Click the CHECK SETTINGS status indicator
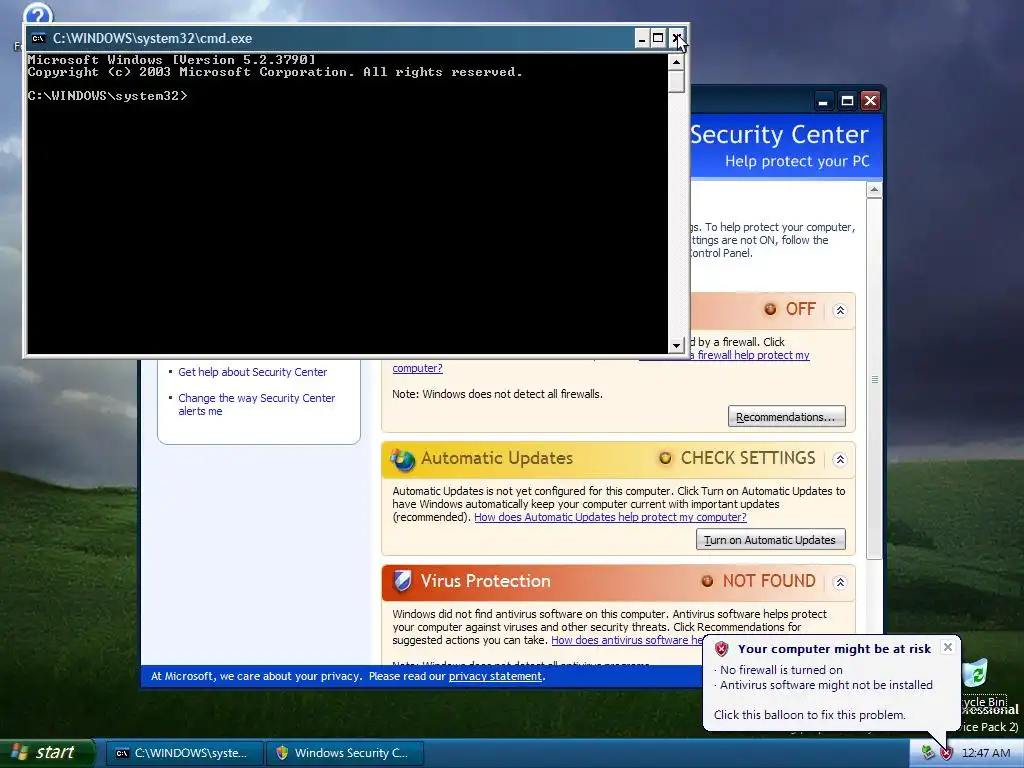This screenshot has height=768, width=1024. point(737,458)
